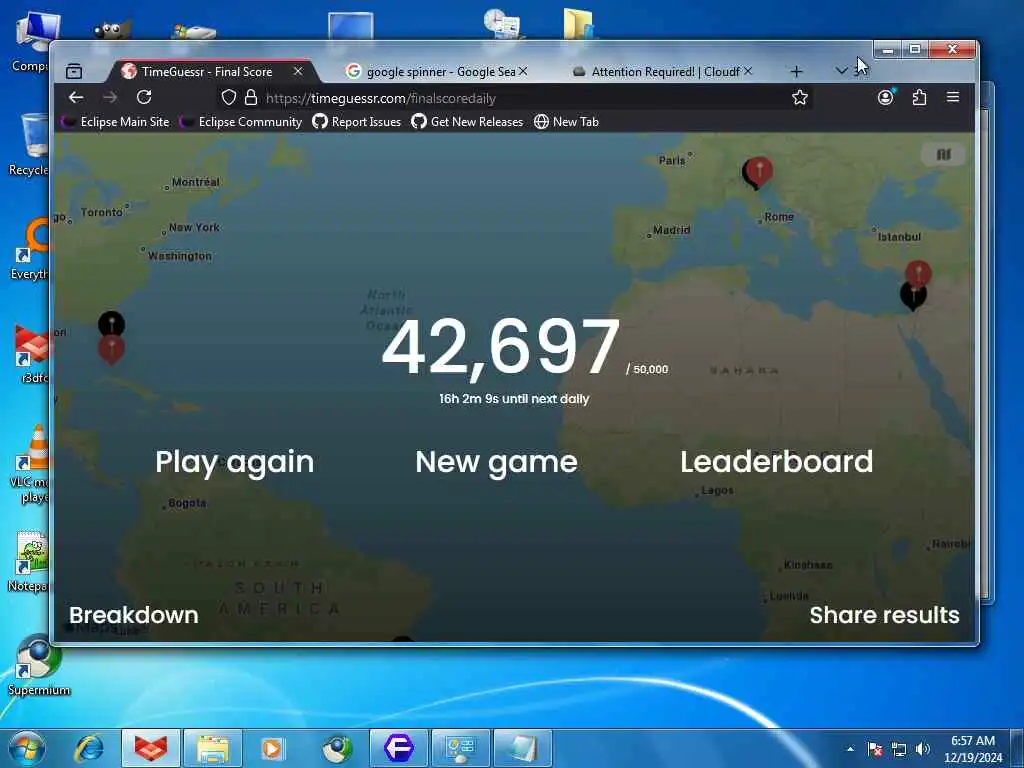Launch Internet Explorer from the taskbar
The width and height of the screenshot is (1024, 768).
(x=89, y=748)
